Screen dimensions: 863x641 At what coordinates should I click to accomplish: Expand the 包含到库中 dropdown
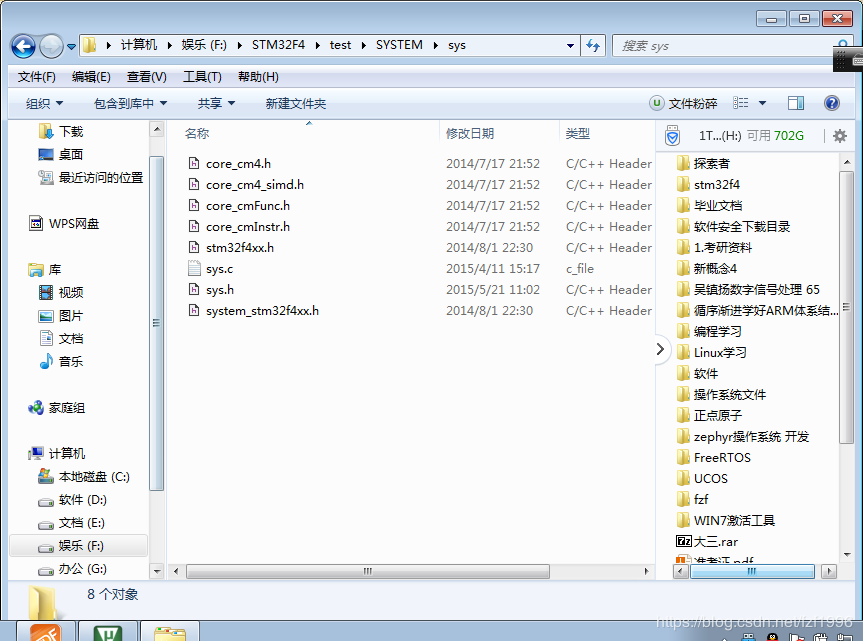click(x=130, y=103)
